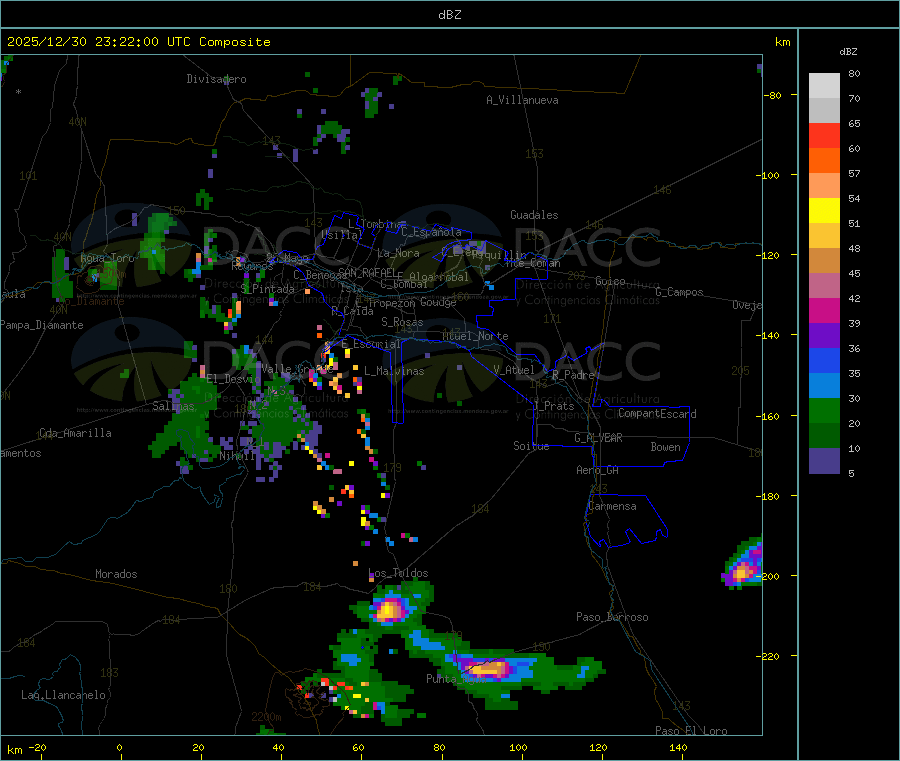Click the C_Espanola location label
The width and height of the screenshot is (900, 761).
coord(432,232)
